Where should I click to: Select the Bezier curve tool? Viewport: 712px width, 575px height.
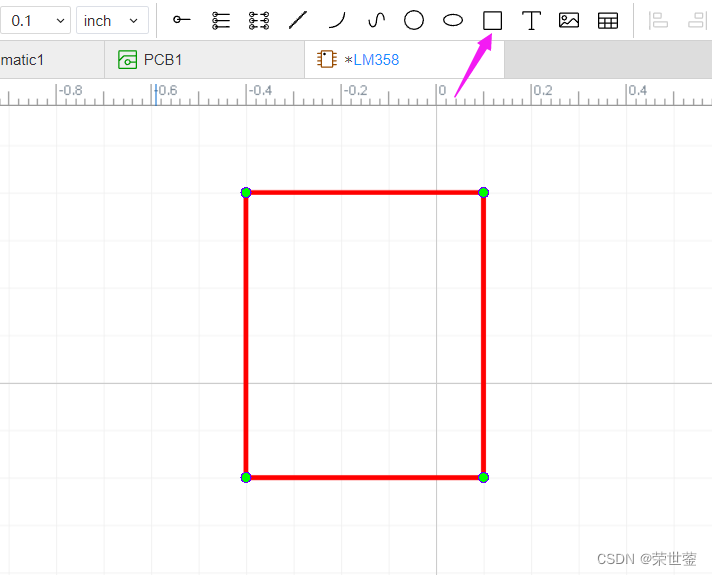point(376,20)
